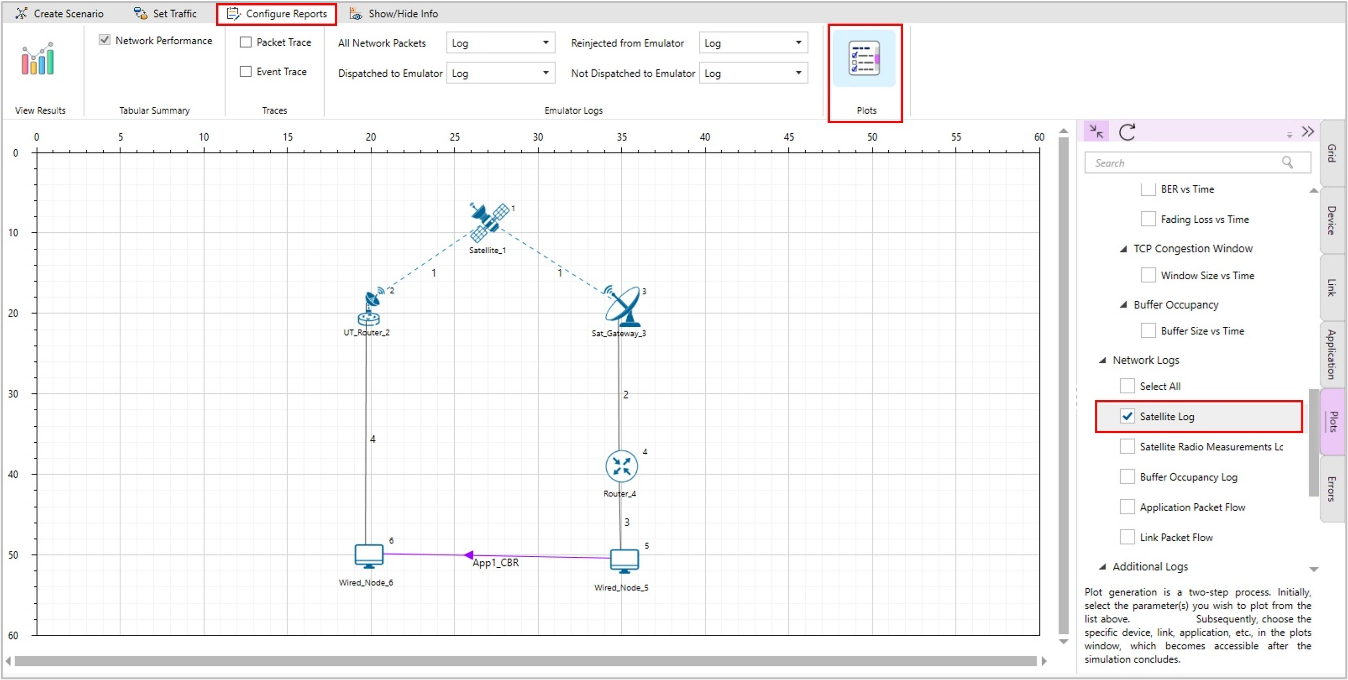Open the Not Dispatched to Emulator dropdown

(753, 73)
